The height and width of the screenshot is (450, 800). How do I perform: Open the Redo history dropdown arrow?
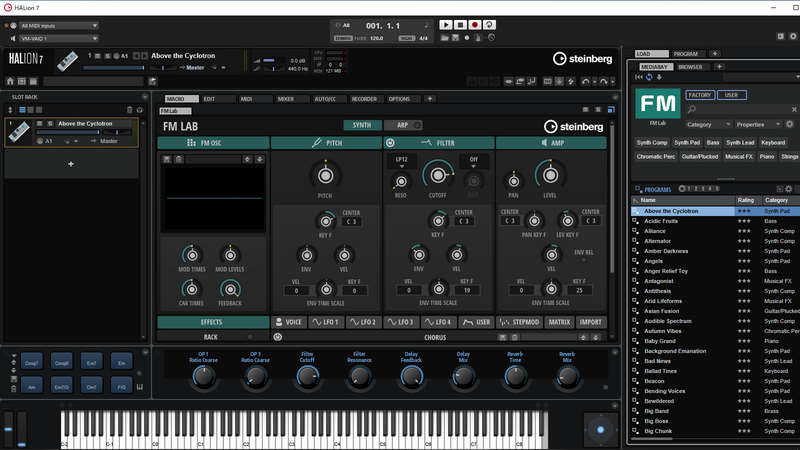(x=613, y=82)
